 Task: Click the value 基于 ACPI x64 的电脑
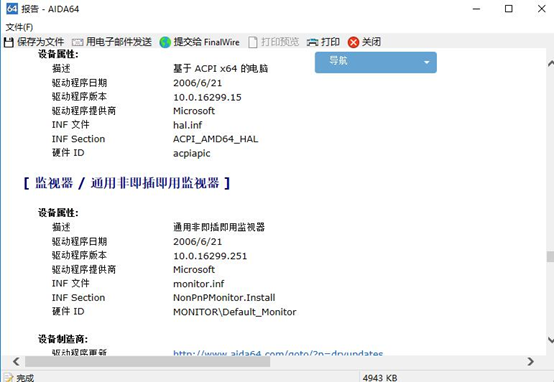pyautogui.click(x=220, y=69)
